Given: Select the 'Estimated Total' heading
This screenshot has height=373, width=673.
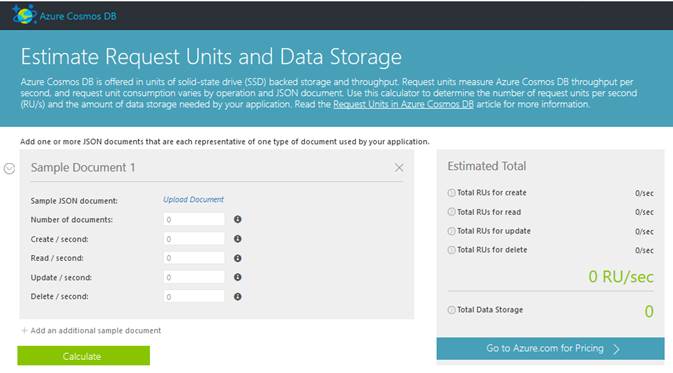Looking at the screenshot, I should click(487, 166).
